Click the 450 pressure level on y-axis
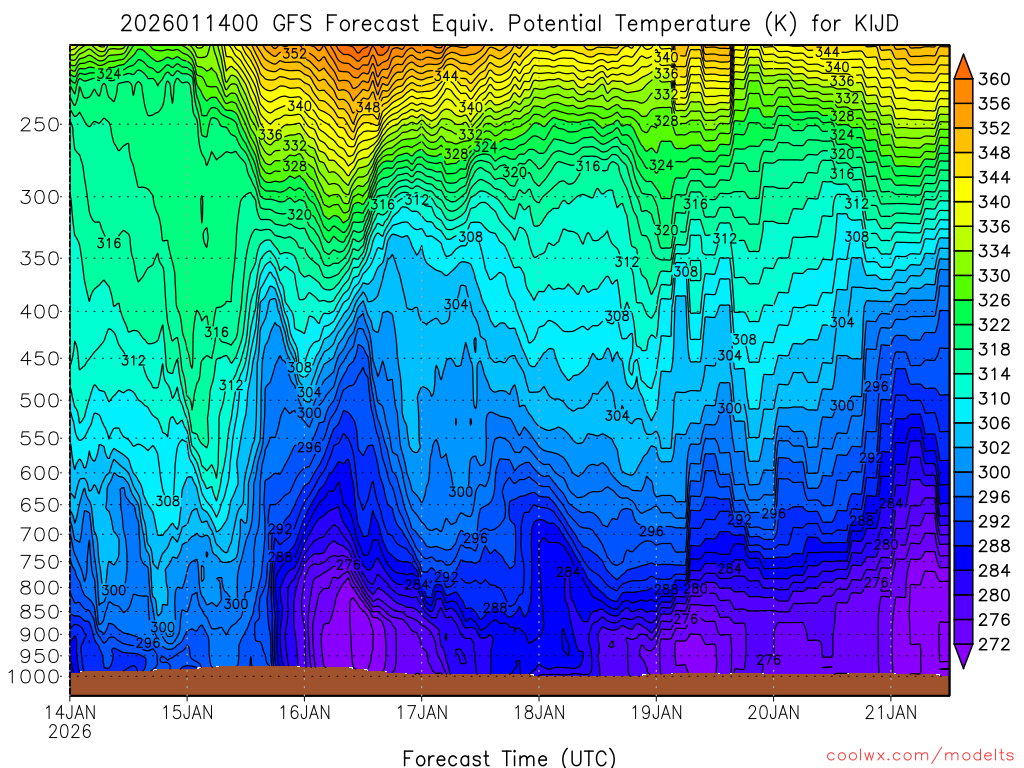The width and height of the screenshot is (1024, 768). [x=40, y=359]
